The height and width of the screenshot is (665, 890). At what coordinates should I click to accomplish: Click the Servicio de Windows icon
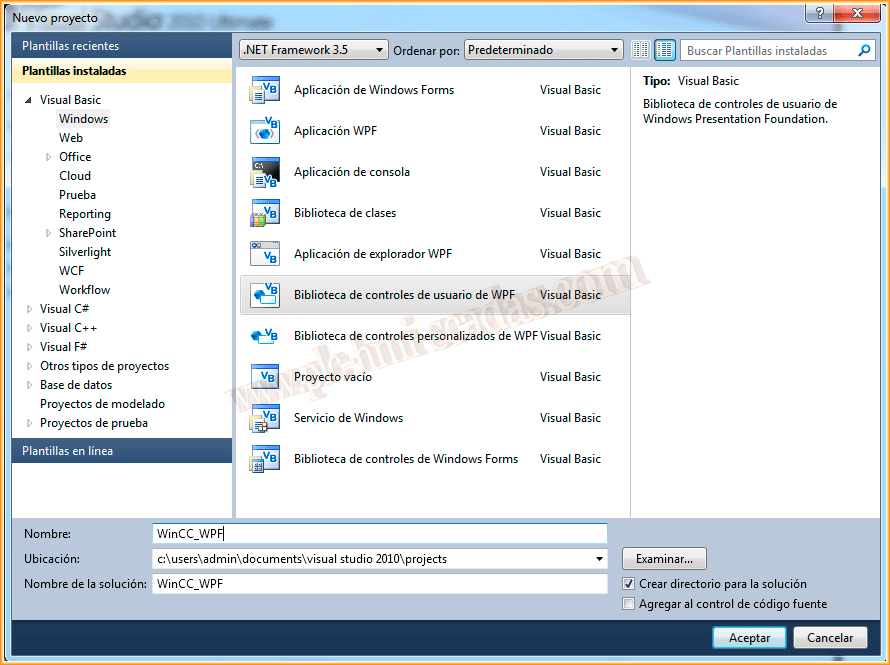[264, 418]
